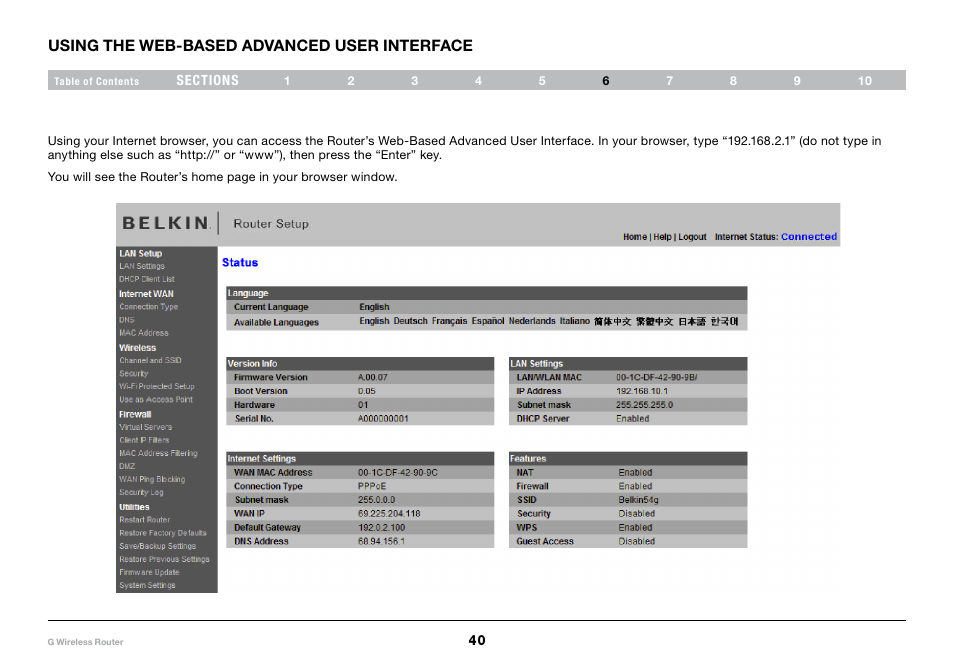This screenshot has height=668, width=954.
Task: Jump to section 10
Action: coord(865,81)
